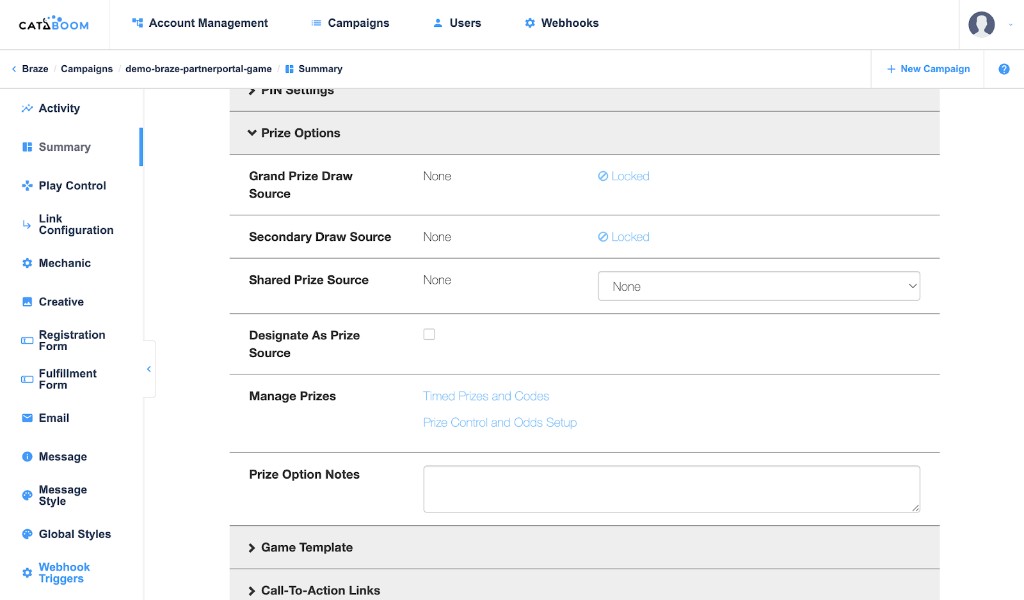Open Activity from the sidebar
Screen dimensions: 1024x600
click(58, 108)
